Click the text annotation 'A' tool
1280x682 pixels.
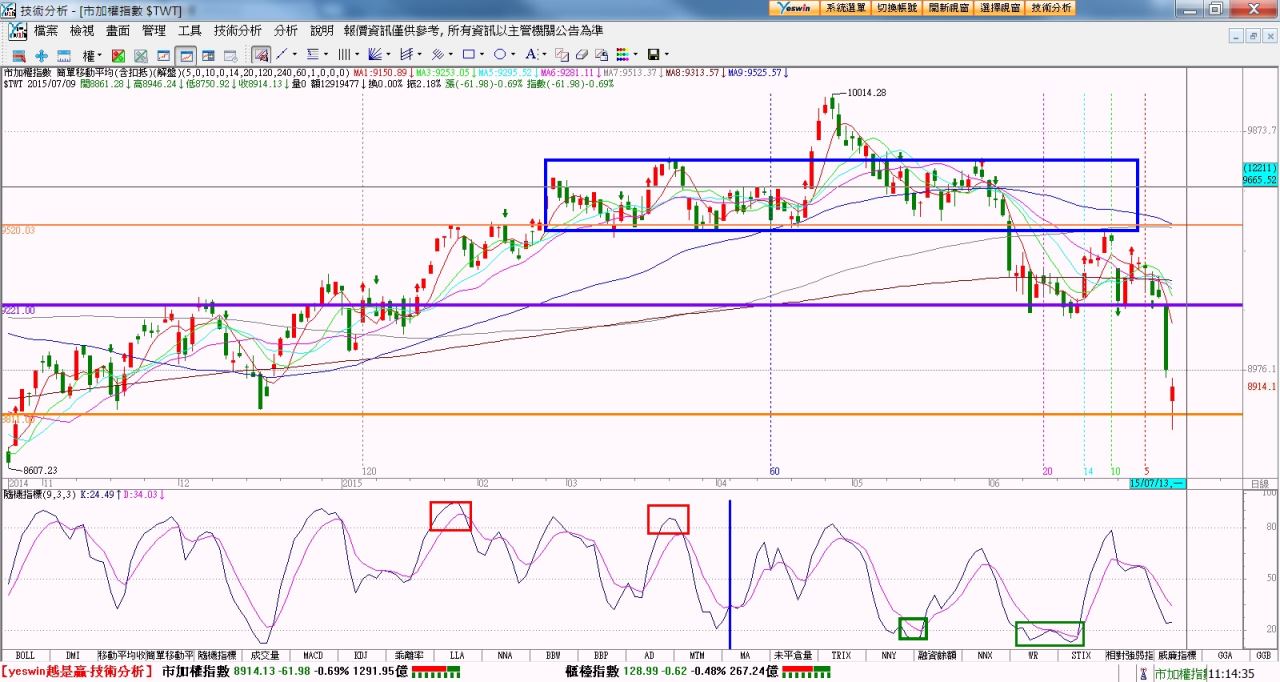(x=530, y=54)
